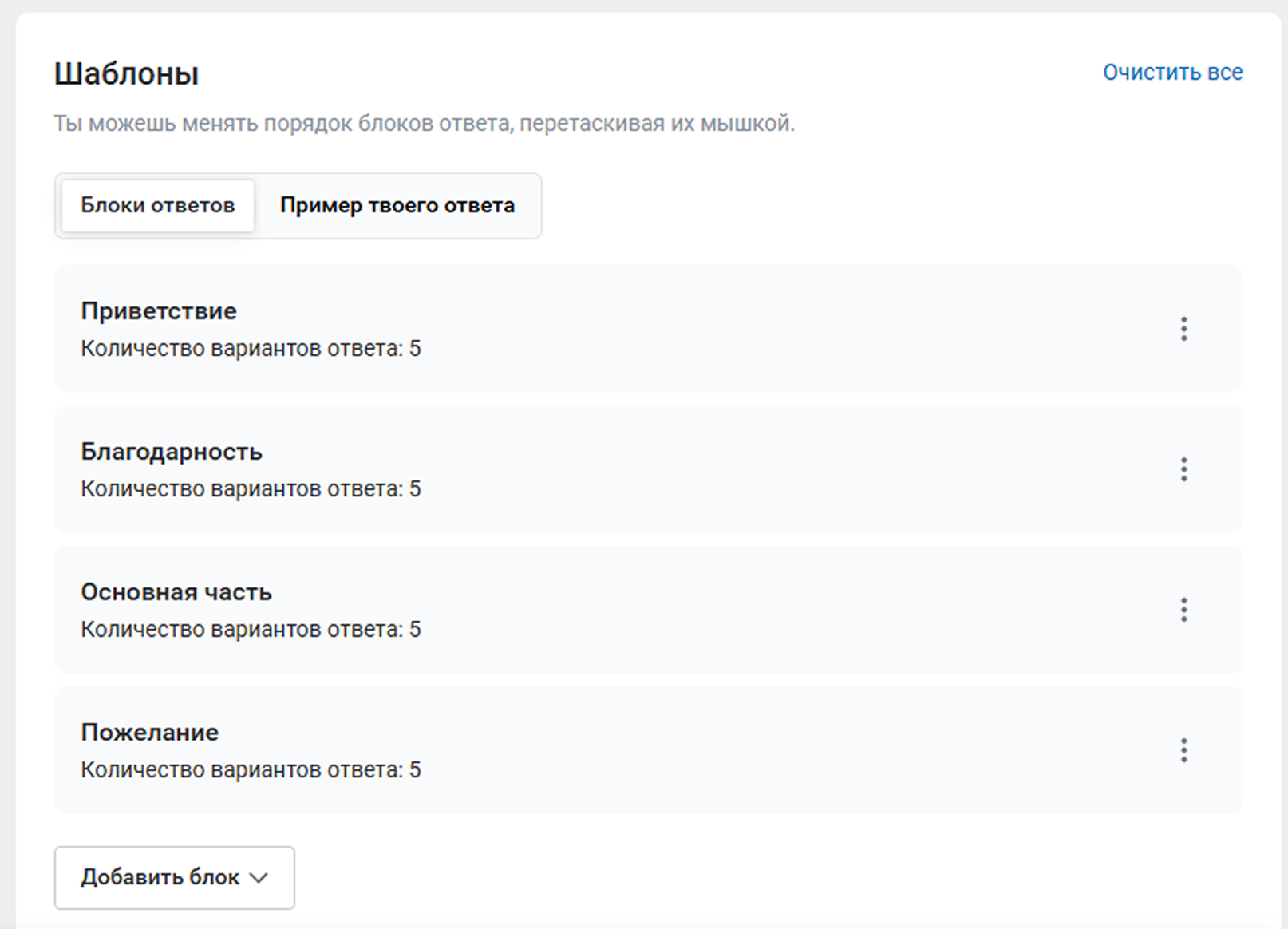Switch to the Пример твоего ответа tab
This screenshot has height=929, width=1288.
tap(397, 205)
